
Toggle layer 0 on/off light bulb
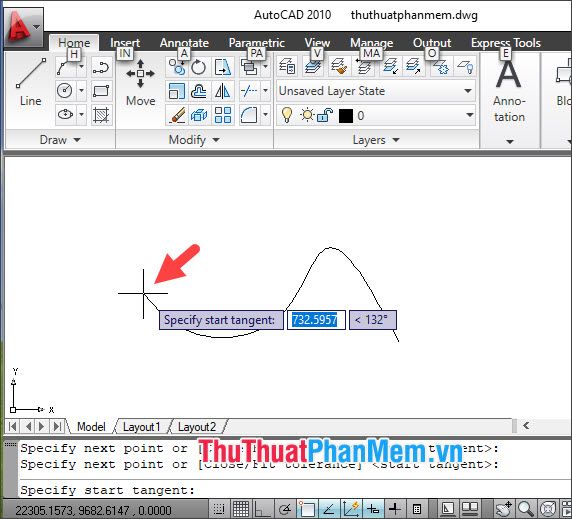coord(287,115)
